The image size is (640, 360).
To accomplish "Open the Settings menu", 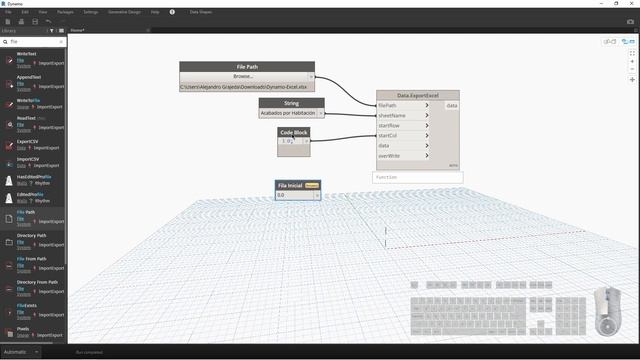I will coord(91,12).
